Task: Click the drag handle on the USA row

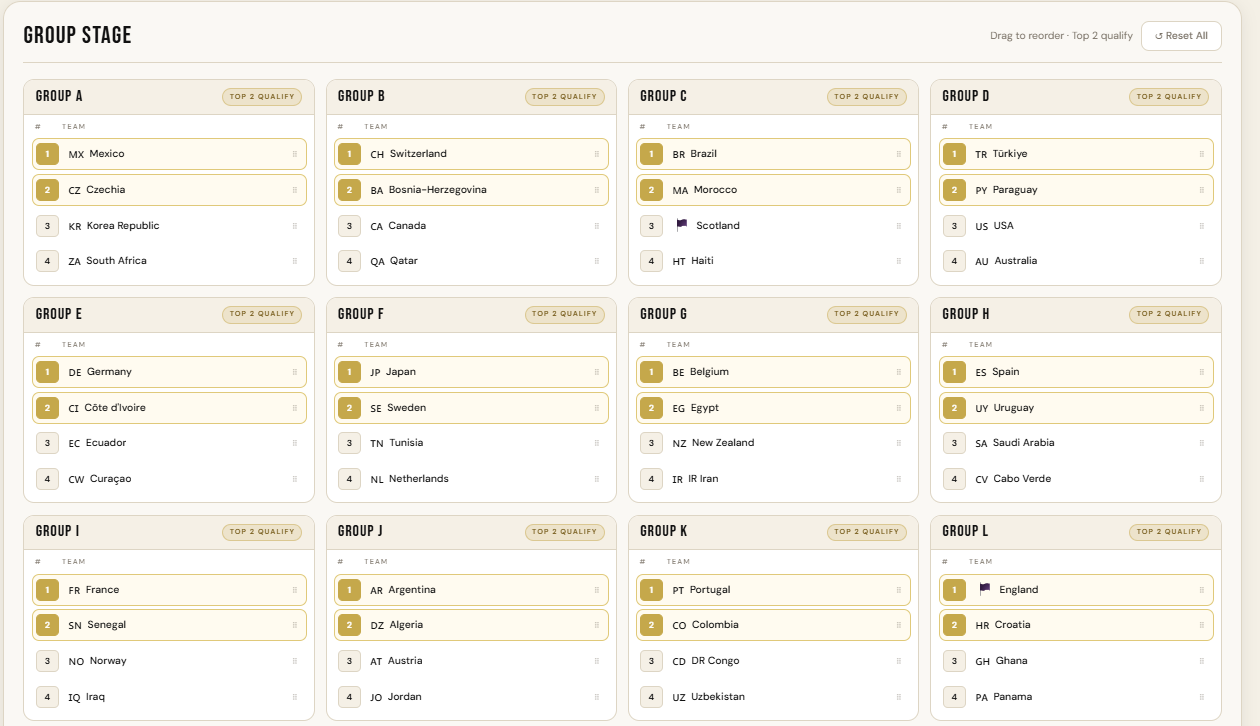Action: tap(1202, 226)
